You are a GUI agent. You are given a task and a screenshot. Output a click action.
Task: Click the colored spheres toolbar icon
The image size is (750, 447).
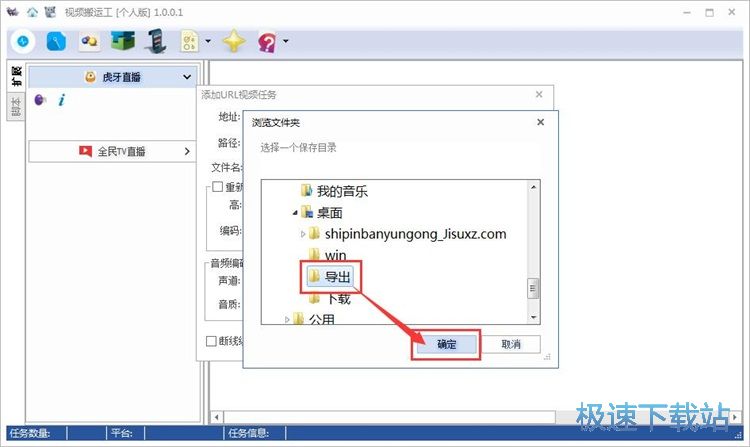[89, 41]
